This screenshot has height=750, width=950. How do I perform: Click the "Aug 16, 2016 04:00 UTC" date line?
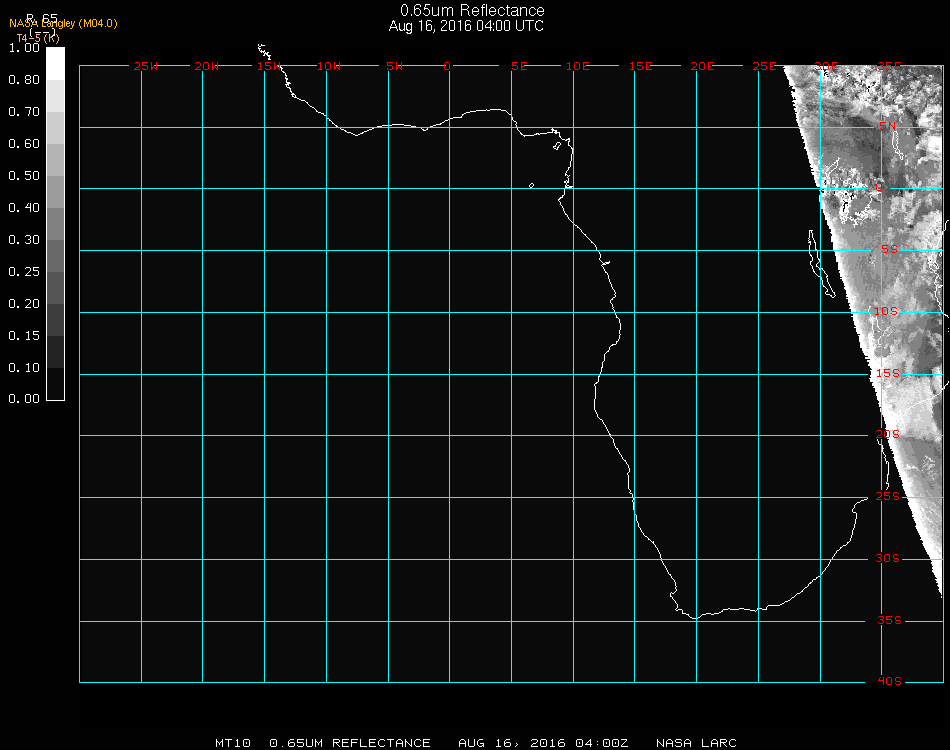click(x=466, y=26)
